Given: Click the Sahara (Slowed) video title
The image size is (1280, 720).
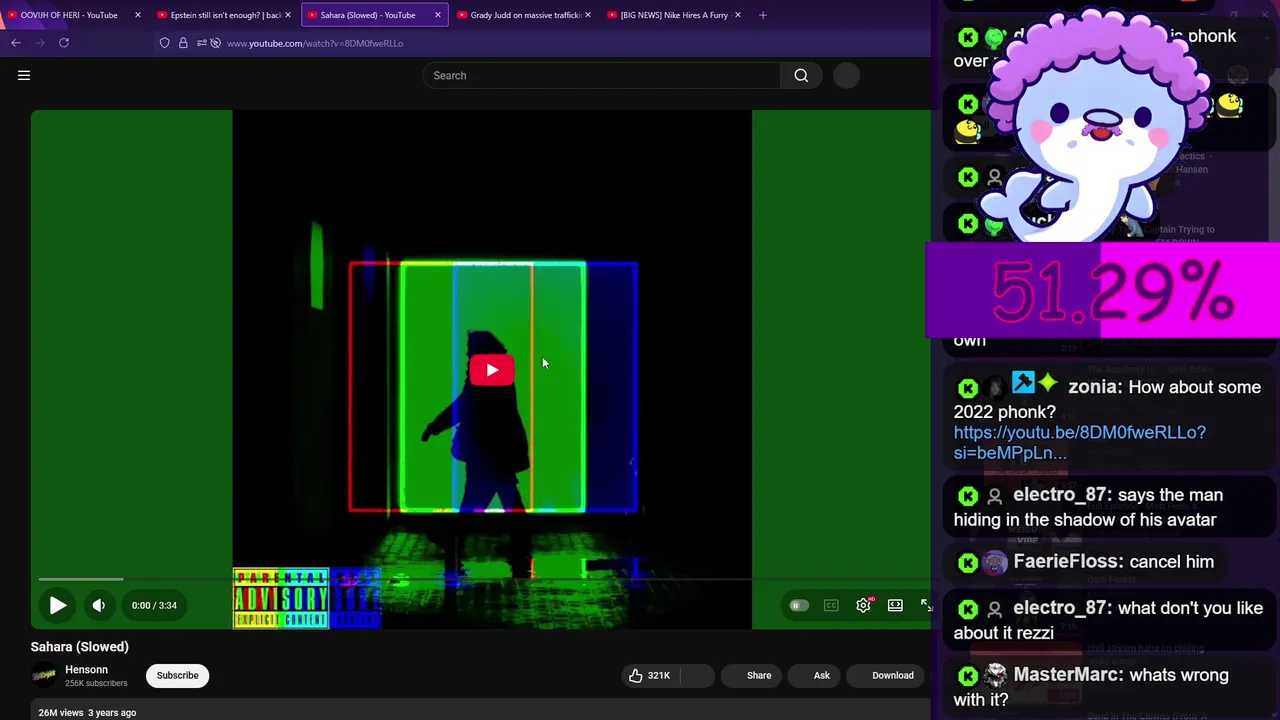Looking at the screenshot, I should 79,647.
